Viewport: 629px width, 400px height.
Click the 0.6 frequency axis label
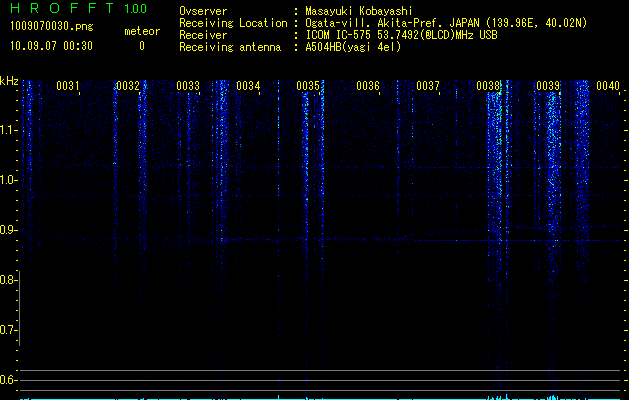(x=8, y=380)
